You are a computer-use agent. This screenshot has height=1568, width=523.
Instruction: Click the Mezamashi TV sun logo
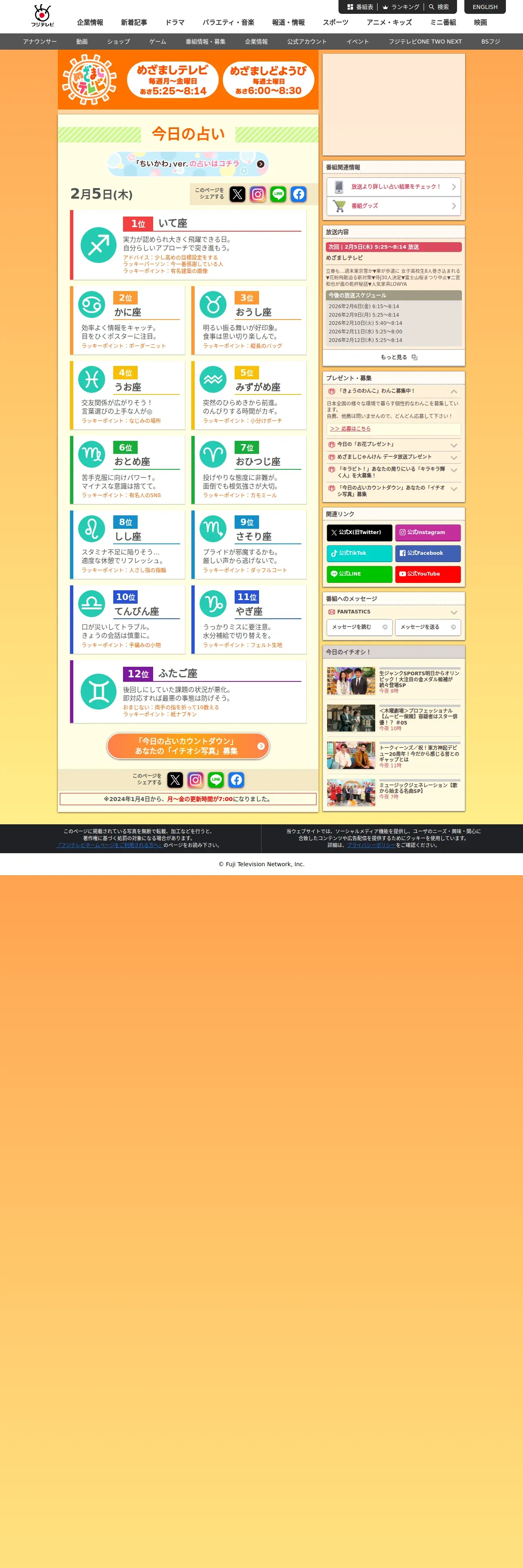click(x=90, y=80)
